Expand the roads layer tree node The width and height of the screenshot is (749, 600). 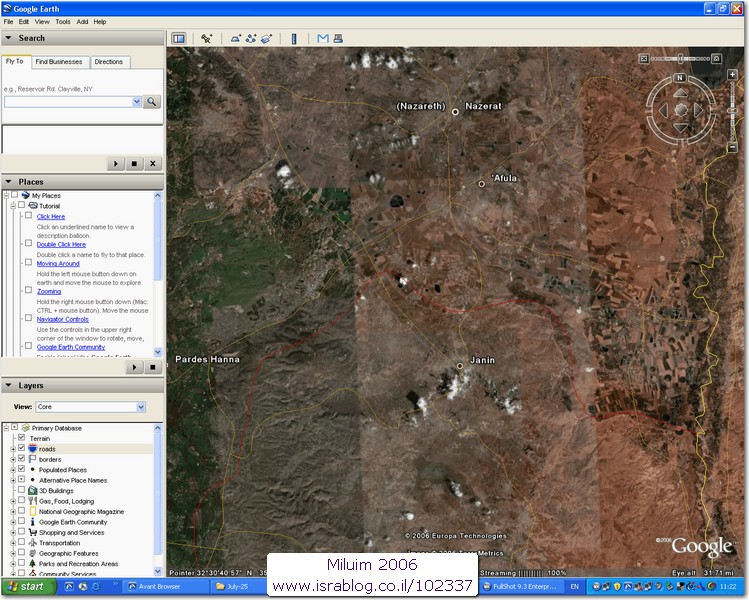(x=13, y=449)
